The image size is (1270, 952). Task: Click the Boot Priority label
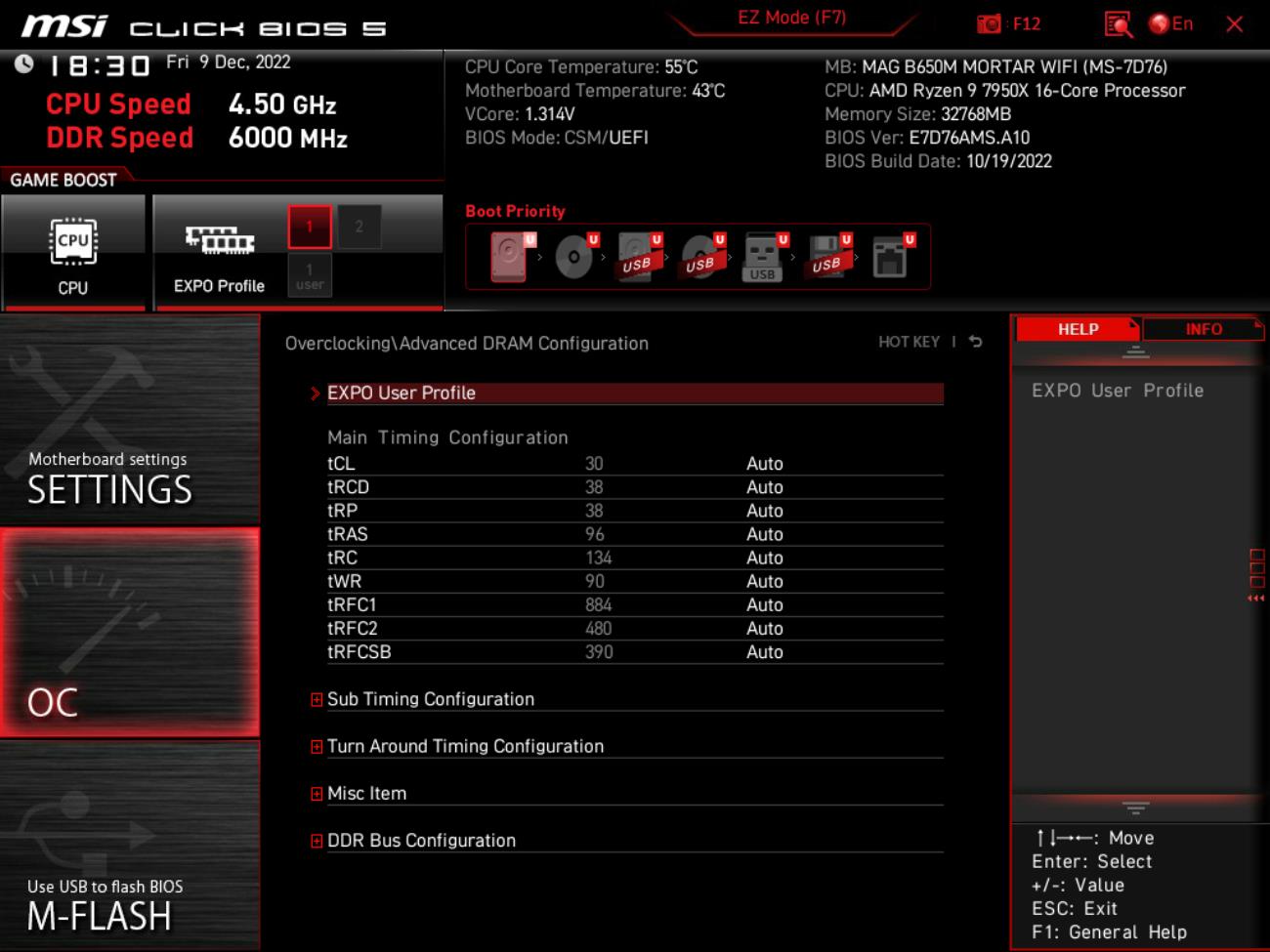515,211
